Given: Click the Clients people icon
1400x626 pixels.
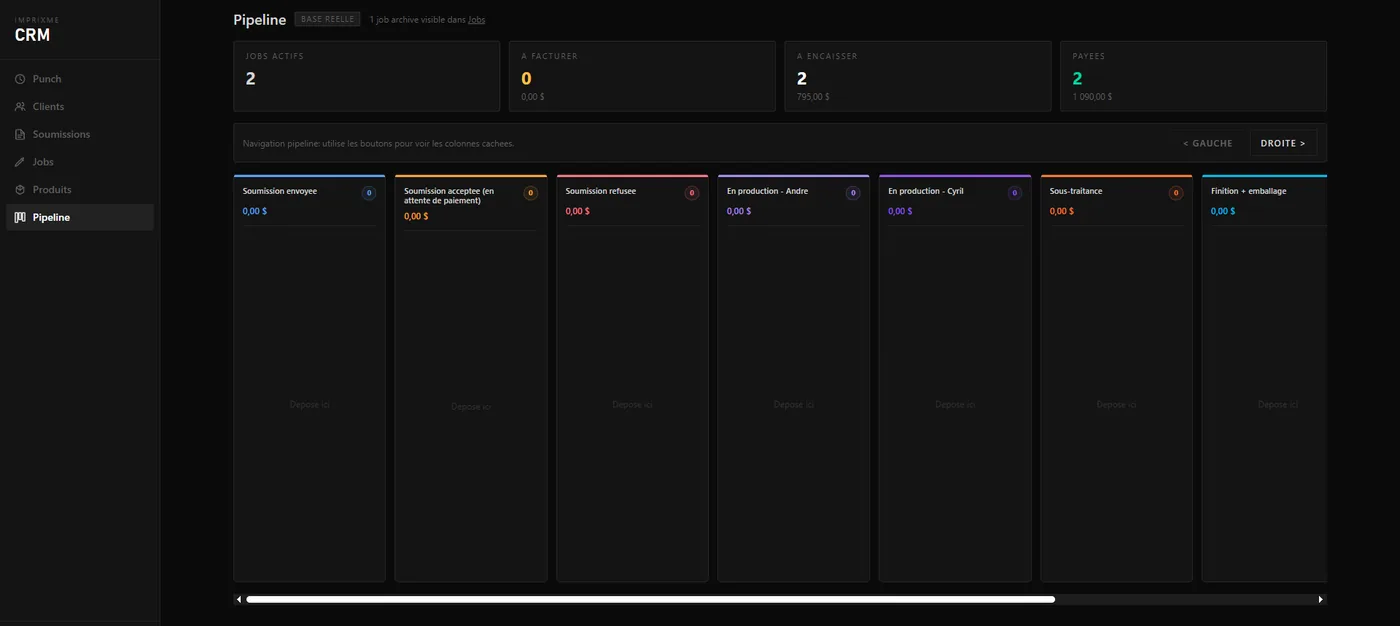Looking at the screenshot, I should [x=20, y=107].
